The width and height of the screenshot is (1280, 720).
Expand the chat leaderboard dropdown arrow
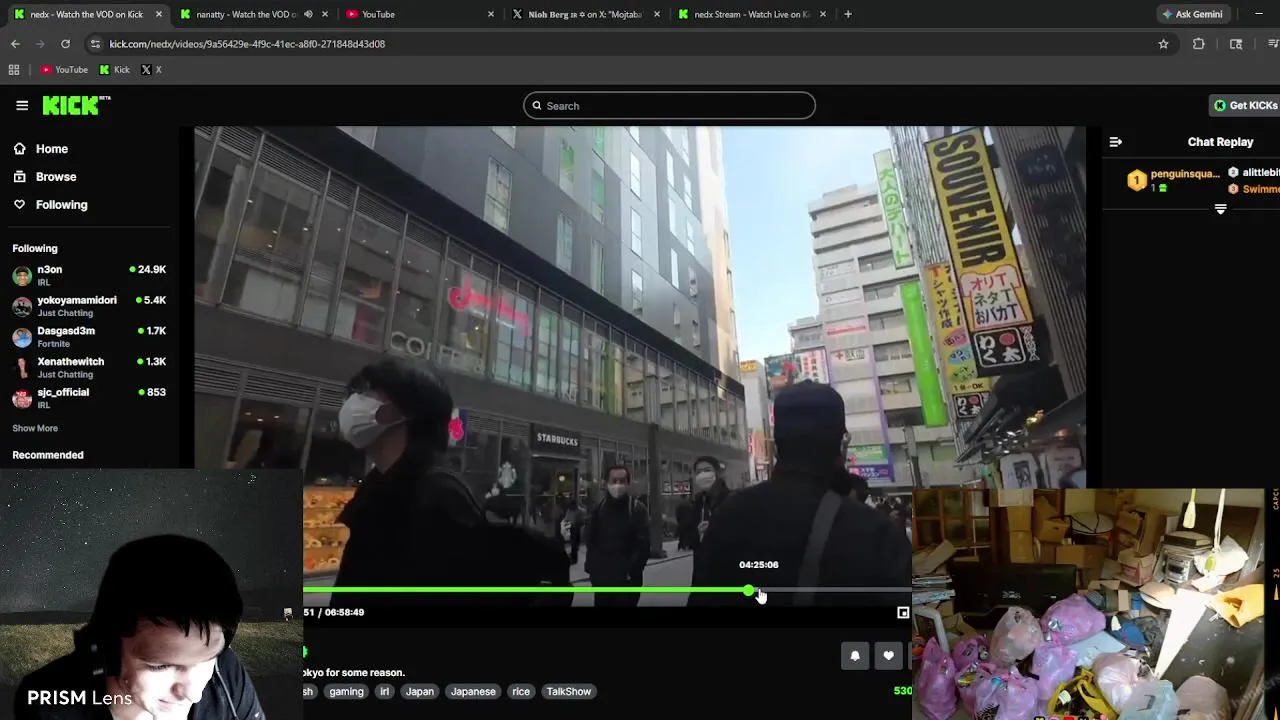(1220, 209)
